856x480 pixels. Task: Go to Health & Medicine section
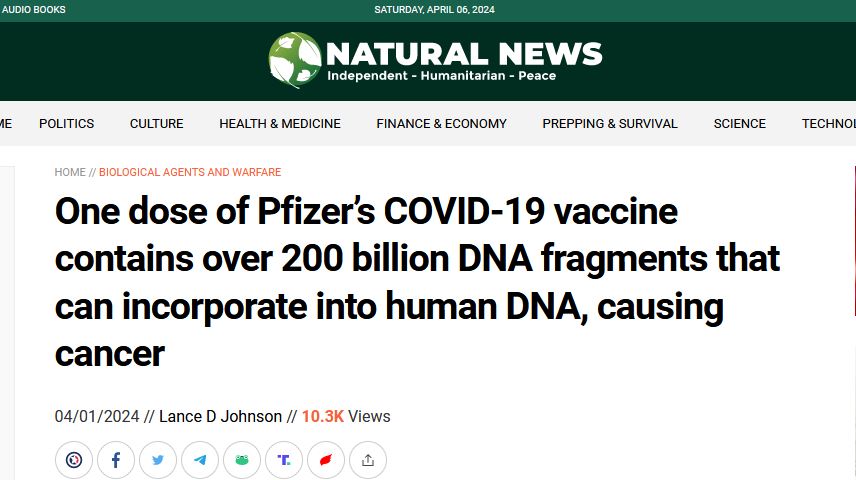click(x=280, y=124)
